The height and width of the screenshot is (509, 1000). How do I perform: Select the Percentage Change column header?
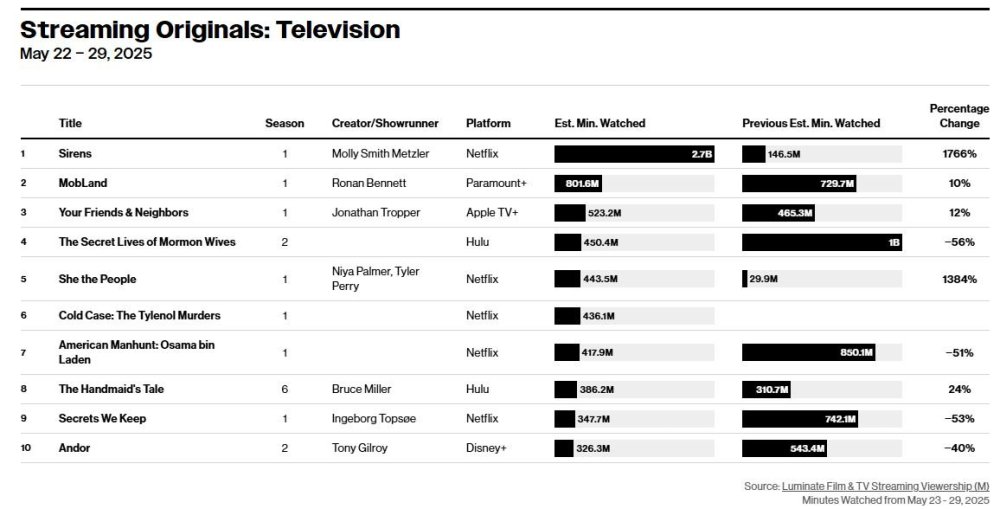click(x=959, y=116)
